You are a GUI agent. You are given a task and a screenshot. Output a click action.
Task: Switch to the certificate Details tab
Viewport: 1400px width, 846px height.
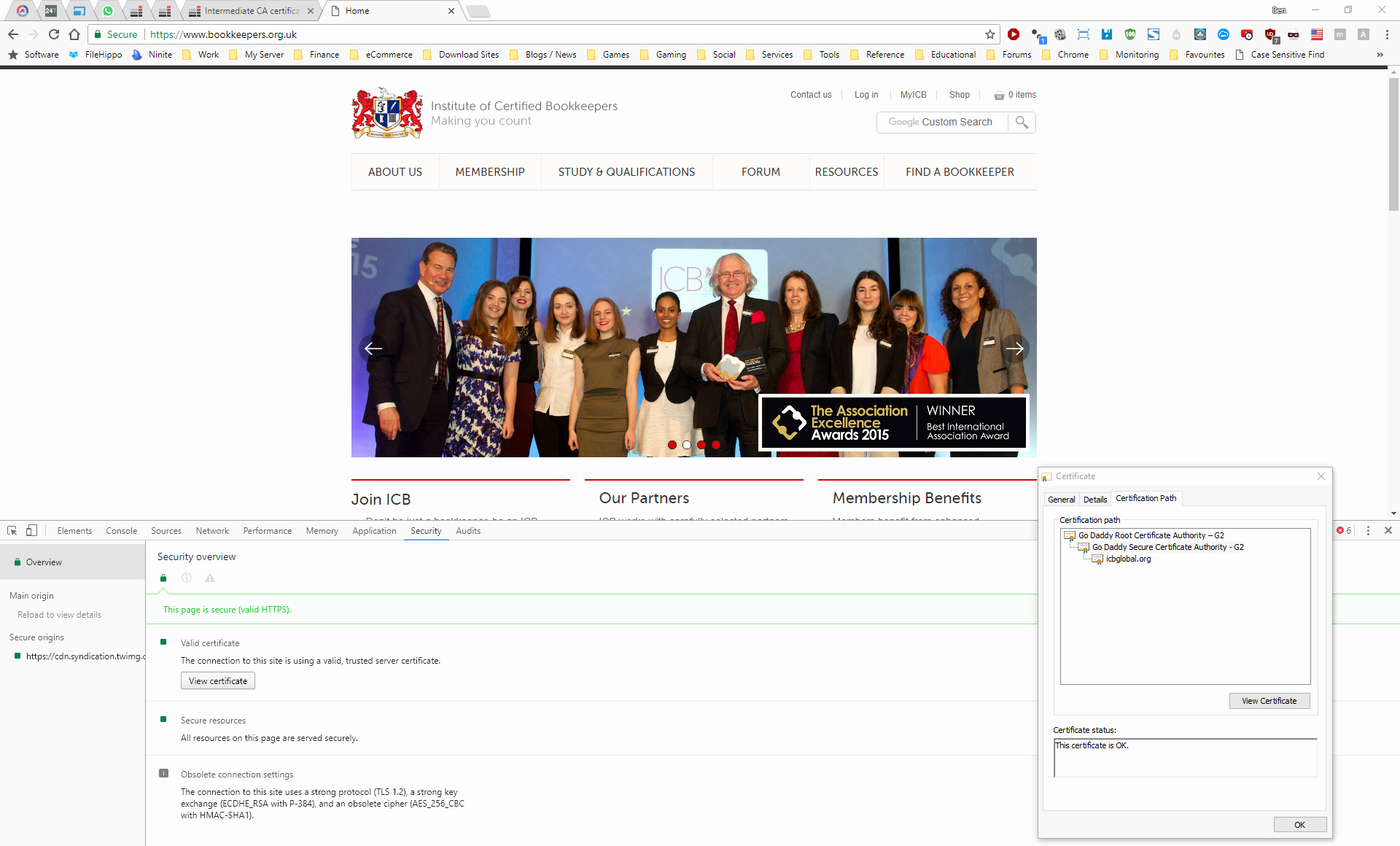click(x=1094, y=500)
